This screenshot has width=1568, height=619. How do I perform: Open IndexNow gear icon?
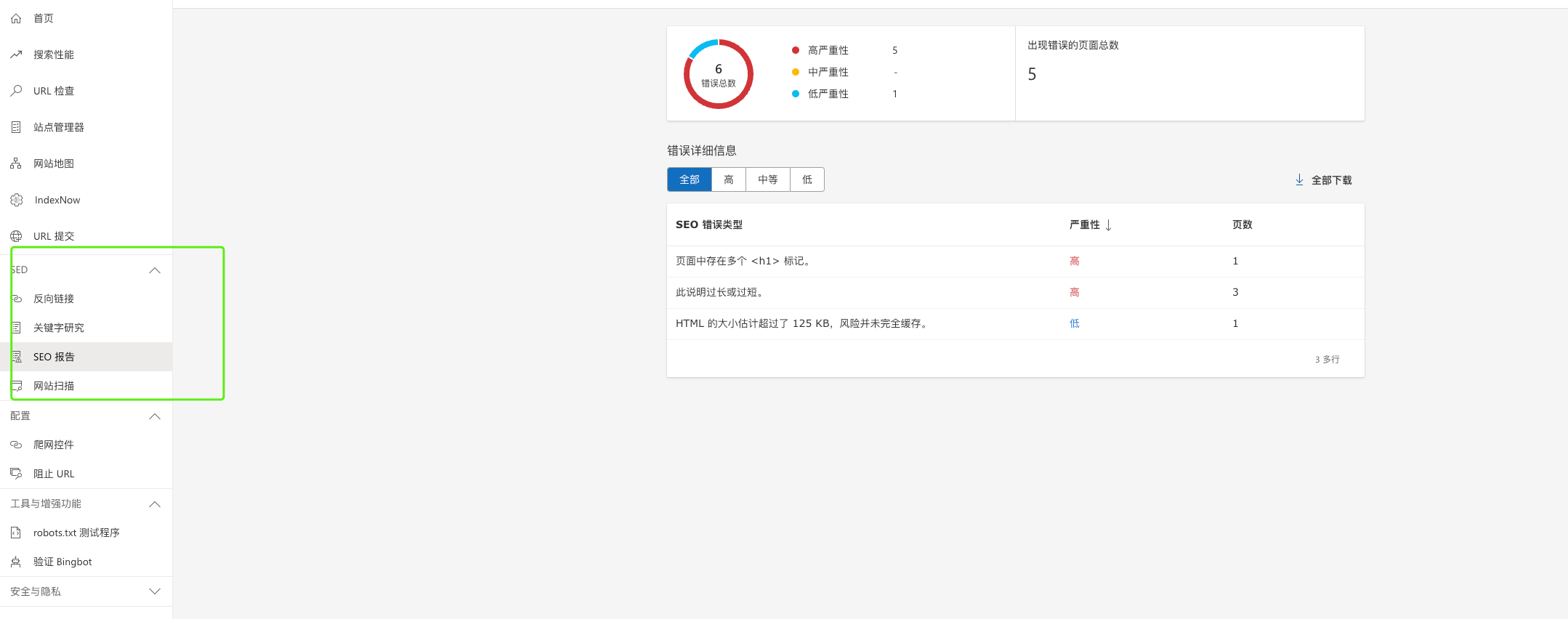click(x=17, y=200)
